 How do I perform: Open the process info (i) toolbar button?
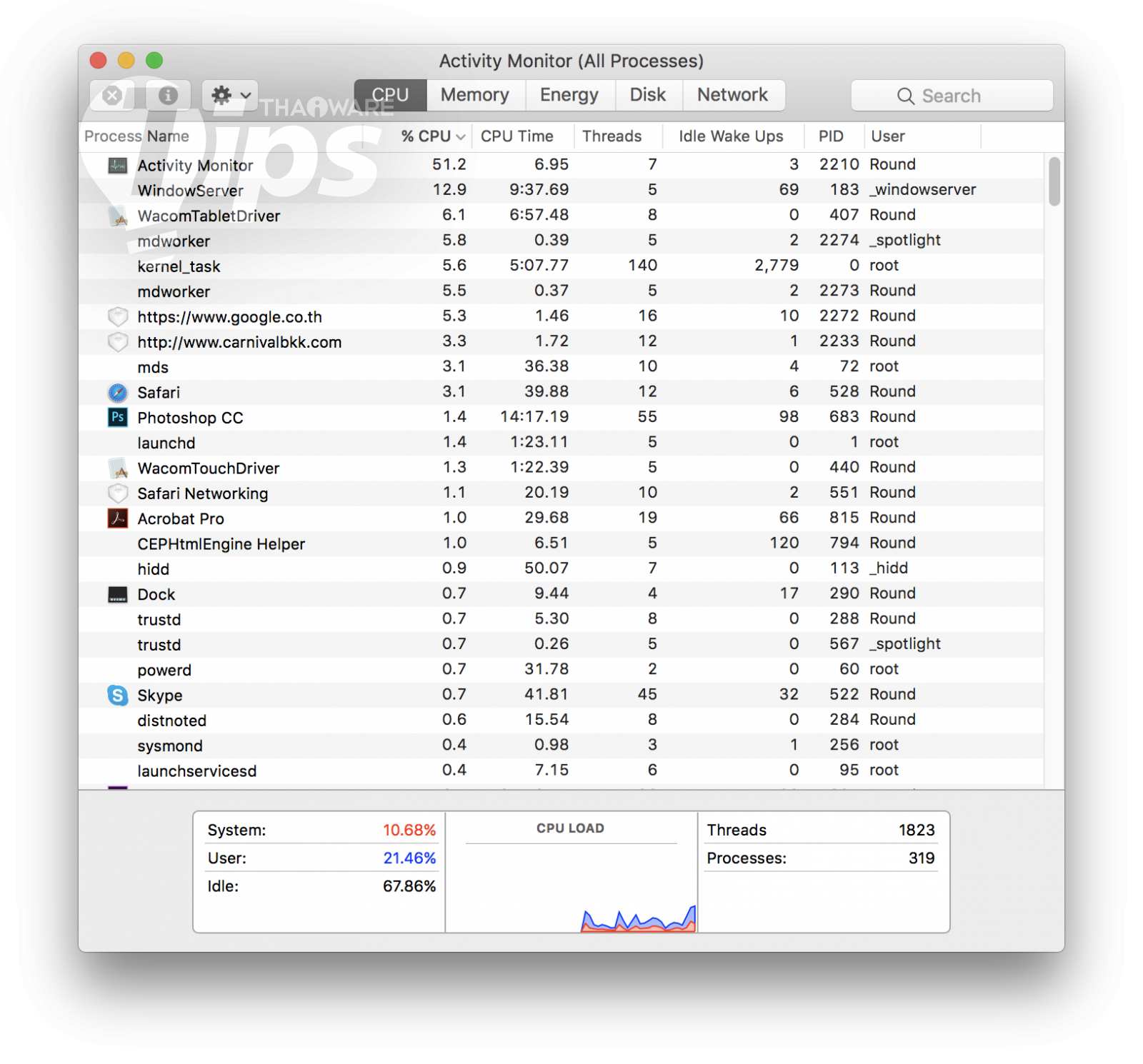coord(169,95)
